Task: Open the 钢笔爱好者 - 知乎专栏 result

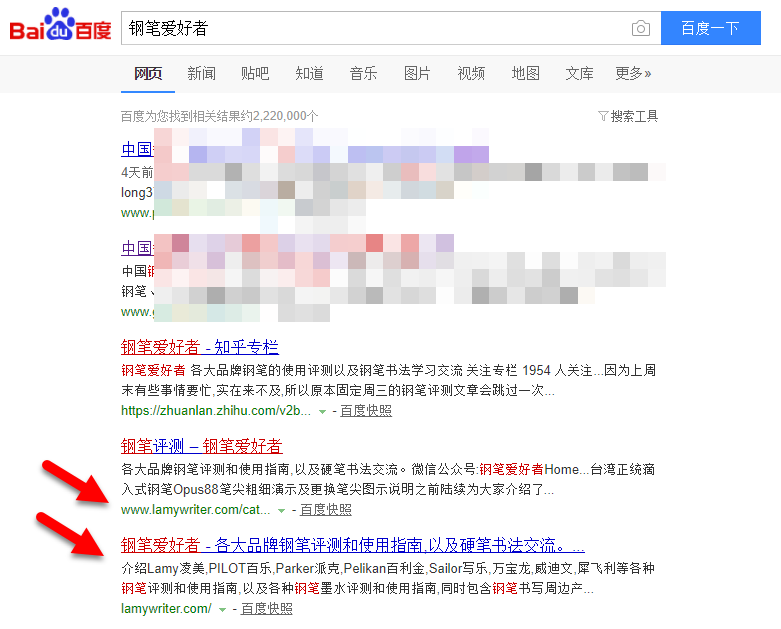Action: 200,347
